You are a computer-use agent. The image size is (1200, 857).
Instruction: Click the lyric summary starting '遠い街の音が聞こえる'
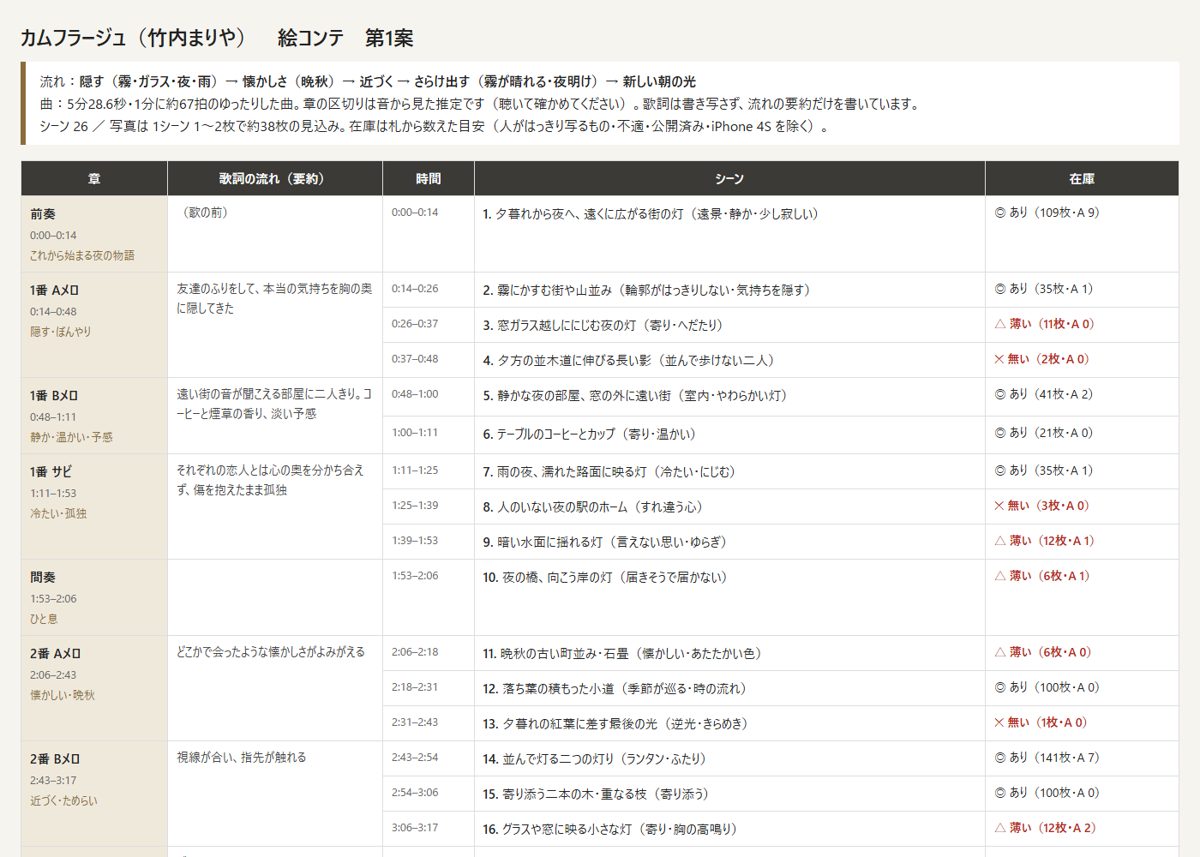275,416
